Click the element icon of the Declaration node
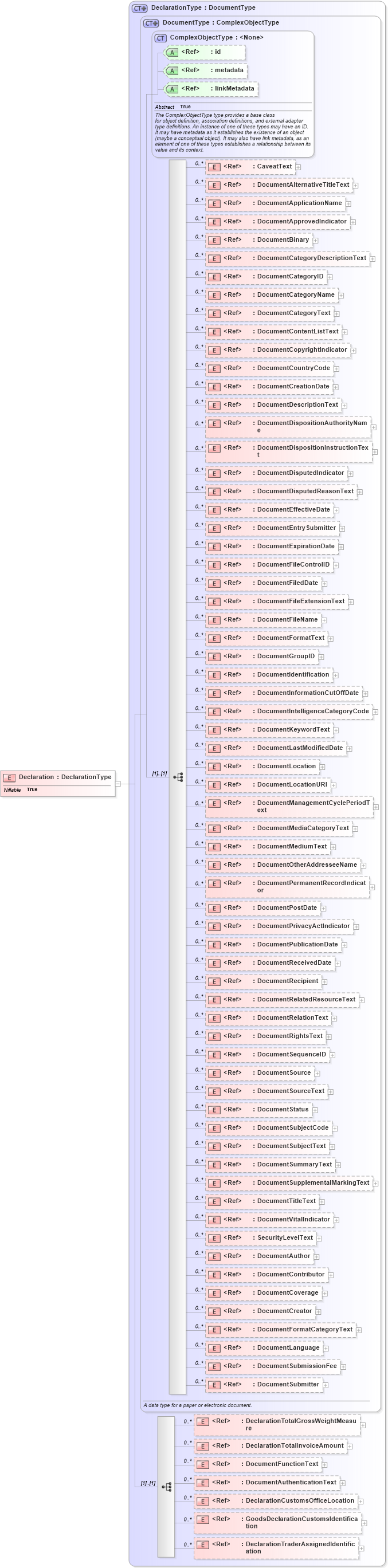This screenshot has height=1568, width=388. coord(9,777)
